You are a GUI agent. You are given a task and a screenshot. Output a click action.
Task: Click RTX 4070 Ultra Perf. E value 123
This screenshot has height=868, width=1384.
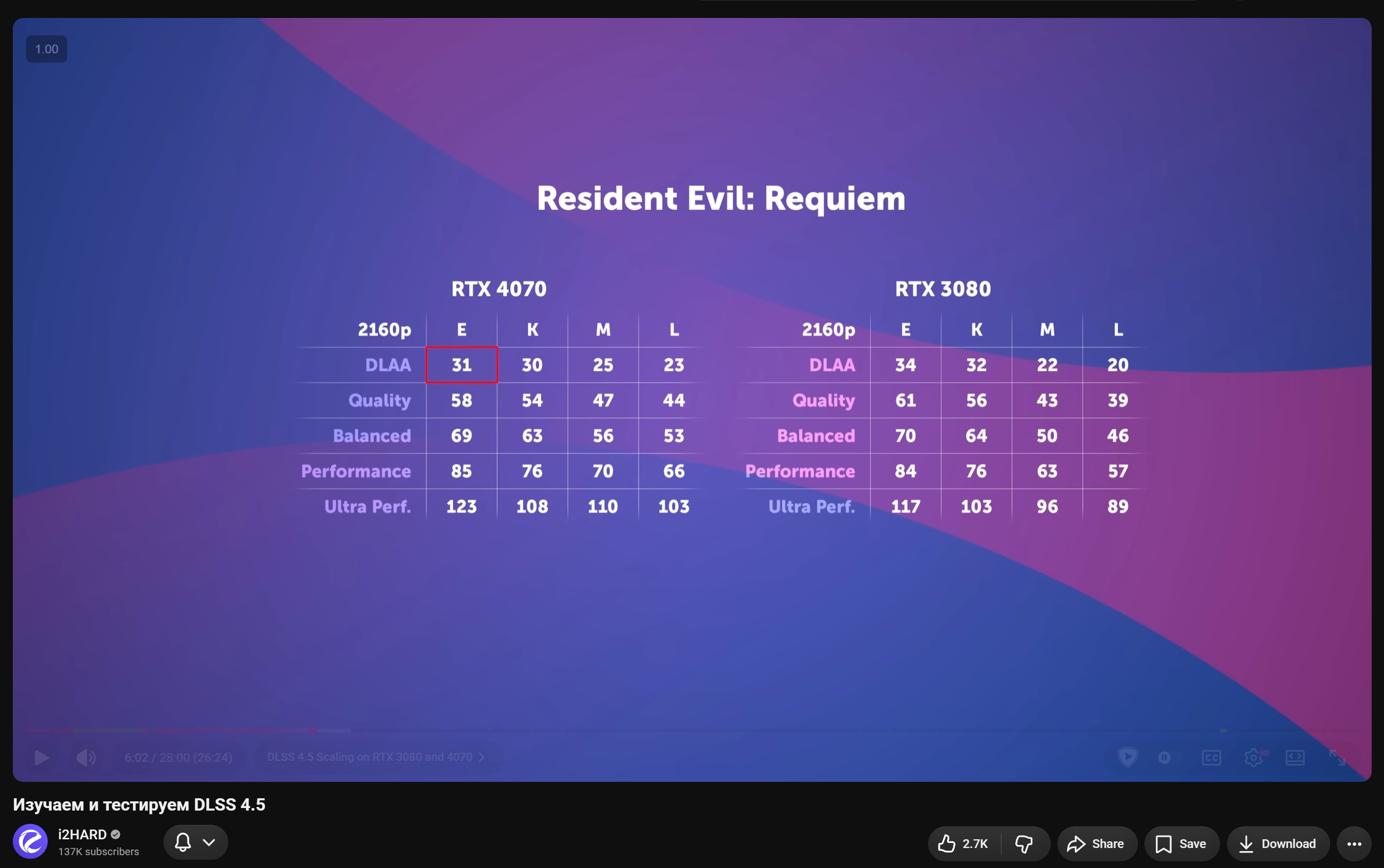click(x=462, y=507)
